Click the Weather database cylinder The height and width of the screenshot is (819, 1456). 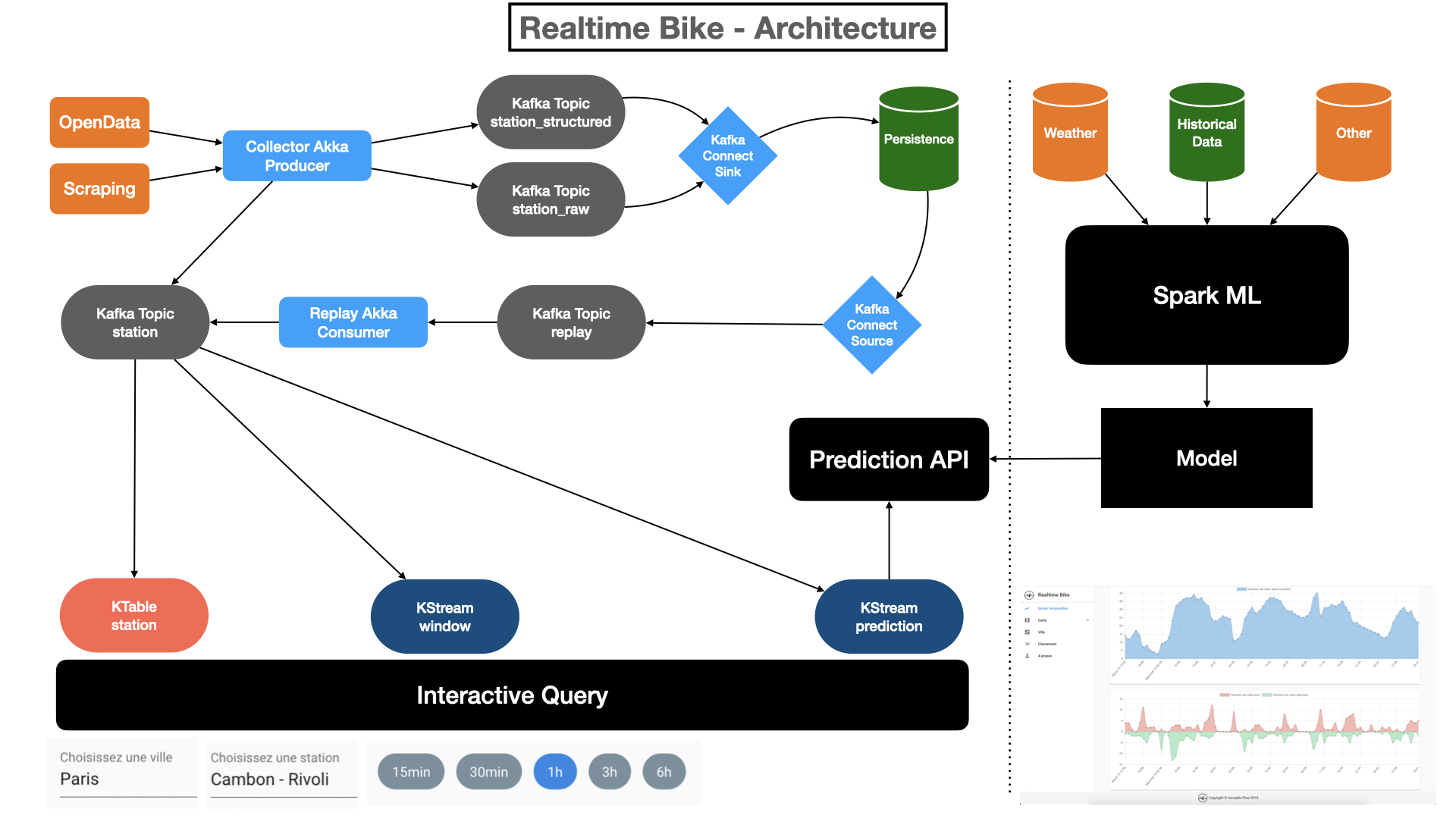coord(1069,133)
